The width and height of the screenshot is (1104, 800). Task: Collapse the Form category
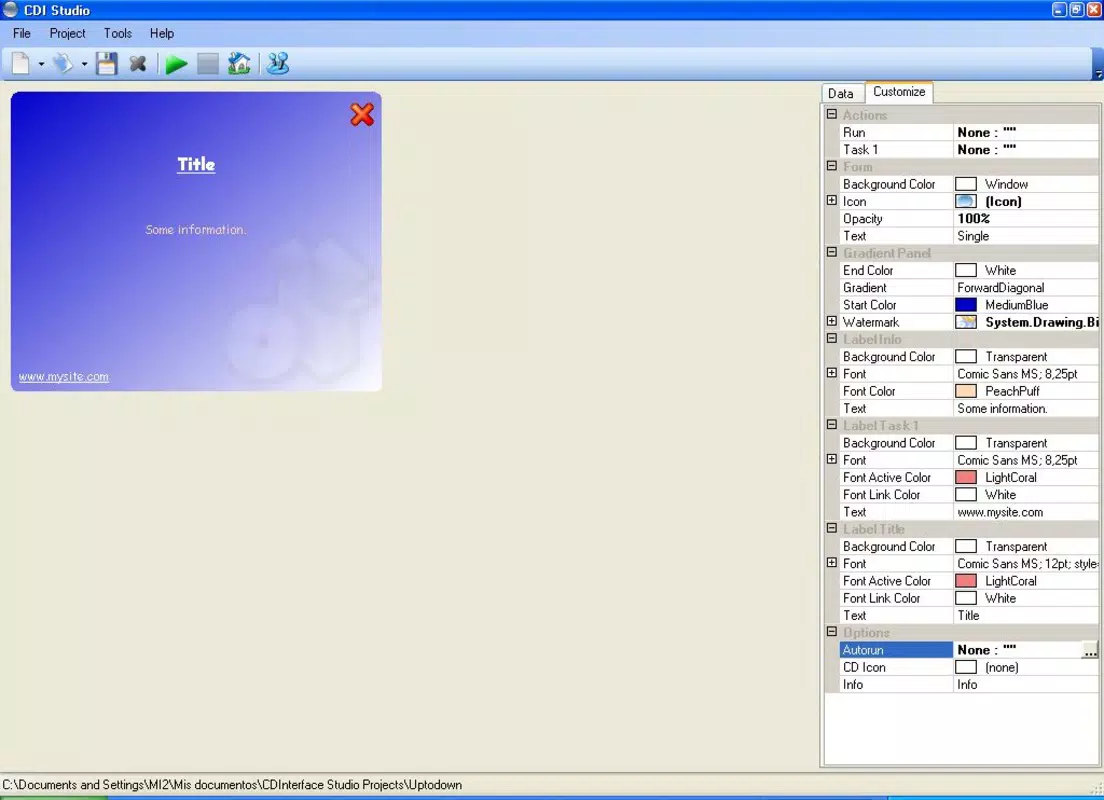[832, 166]
